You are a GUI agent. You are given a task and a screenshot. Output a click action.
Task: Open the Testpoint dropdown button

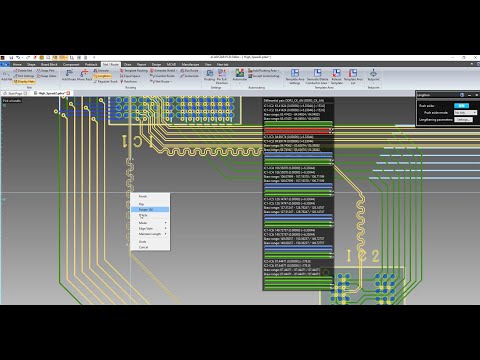(x=373, y=76)
